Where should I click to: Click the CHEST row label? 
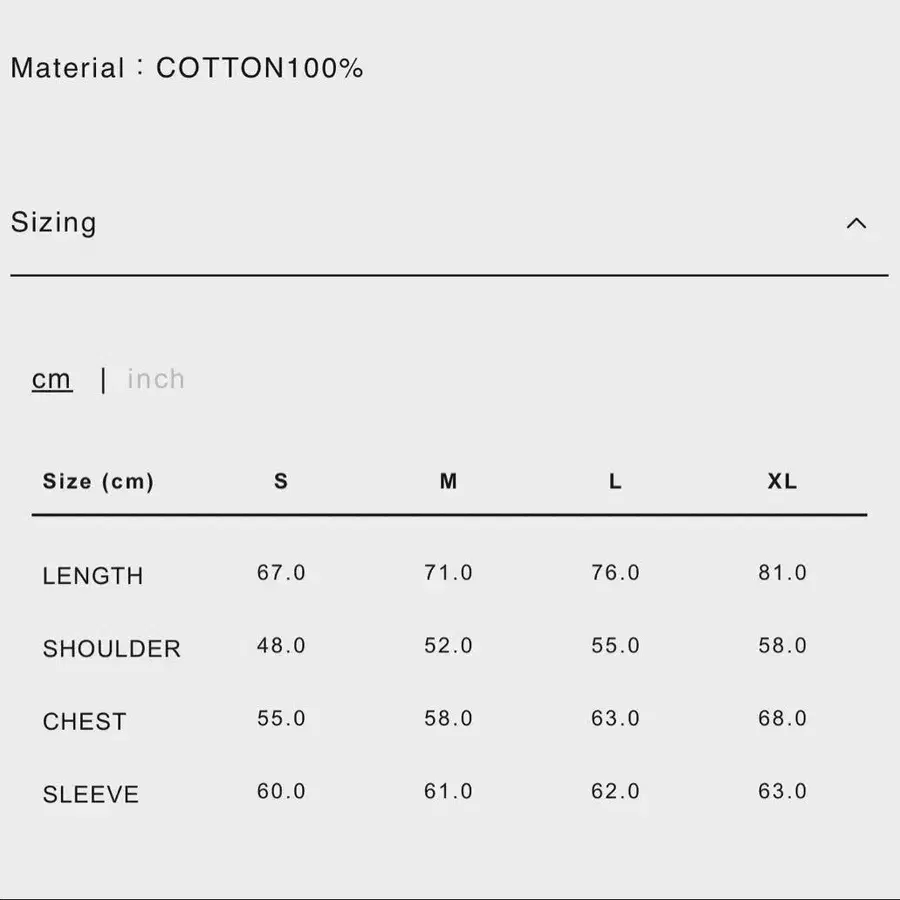85,722
